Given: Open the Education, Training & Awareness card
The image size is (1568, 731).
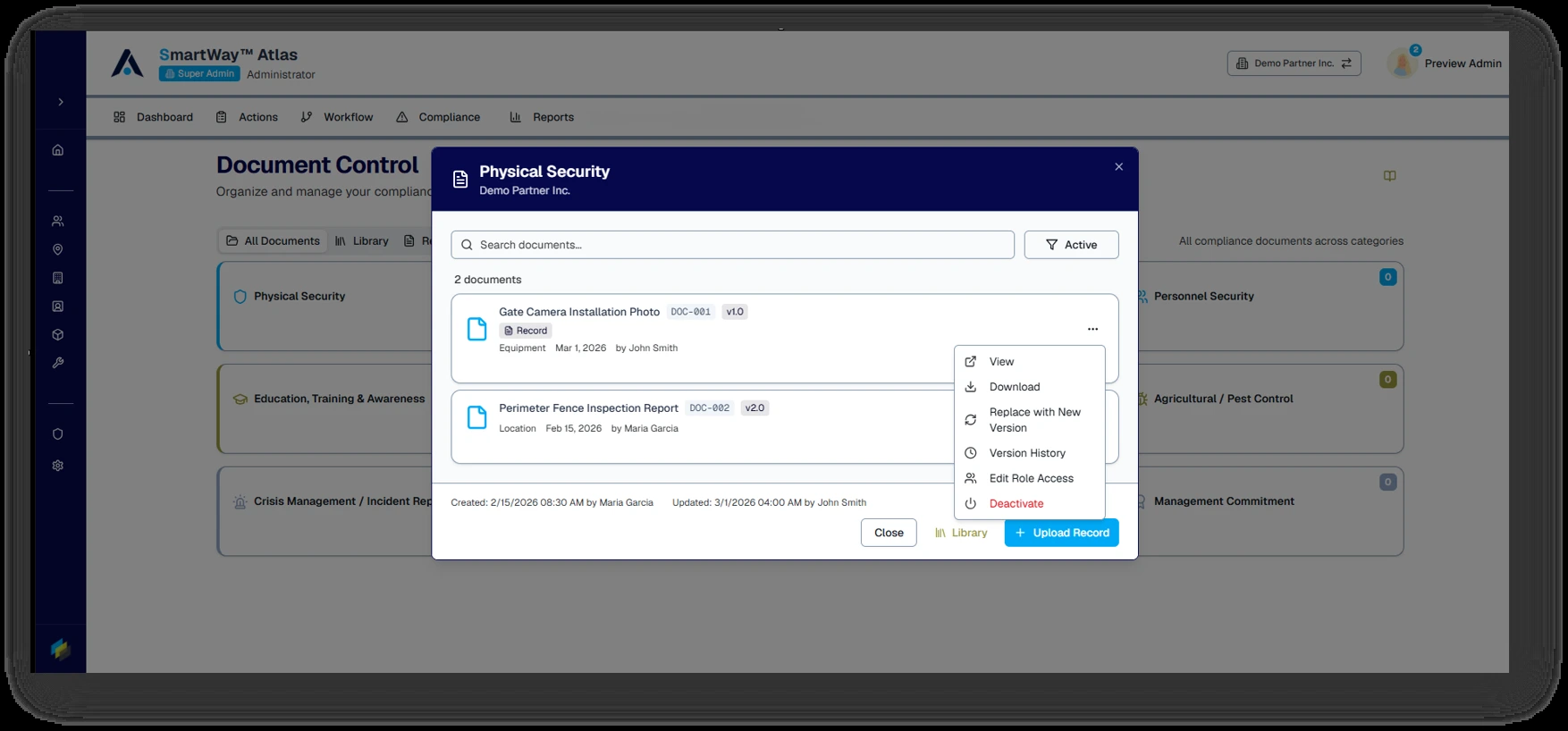Looking at the screenshot, I should [x=325, y=408].
